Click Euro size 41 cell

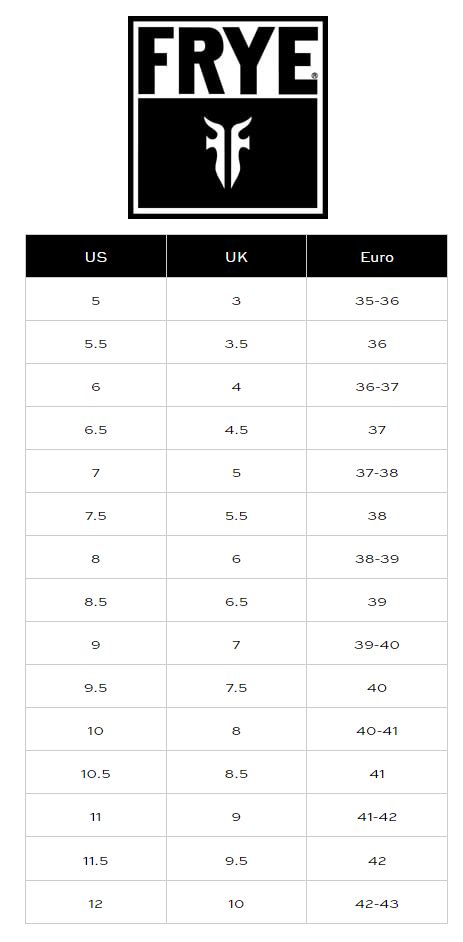click(377, 773)
